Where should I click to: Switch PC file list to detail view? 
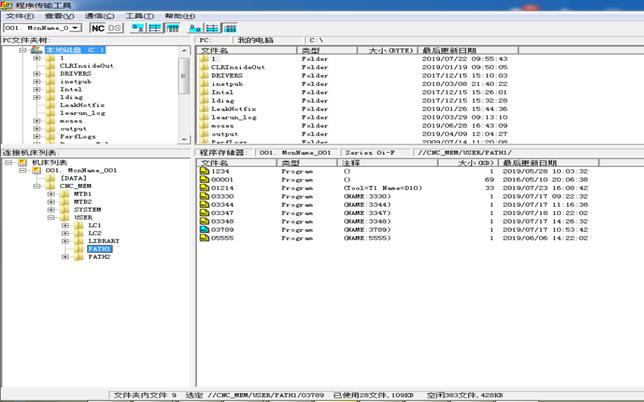[x=172, y=28]
